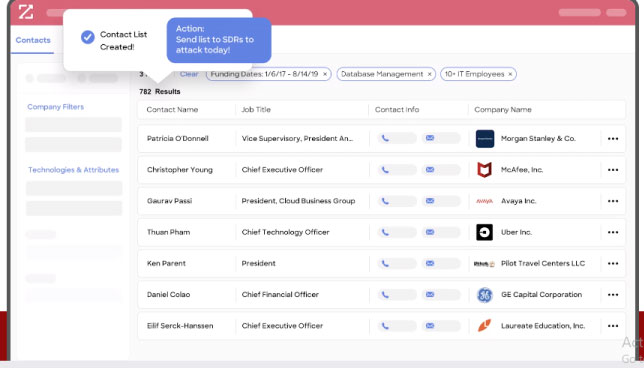Viewport: 644px width, 368px height.
Task: Click the Send list to SDRs action bubble
Action: click(219, 40)
